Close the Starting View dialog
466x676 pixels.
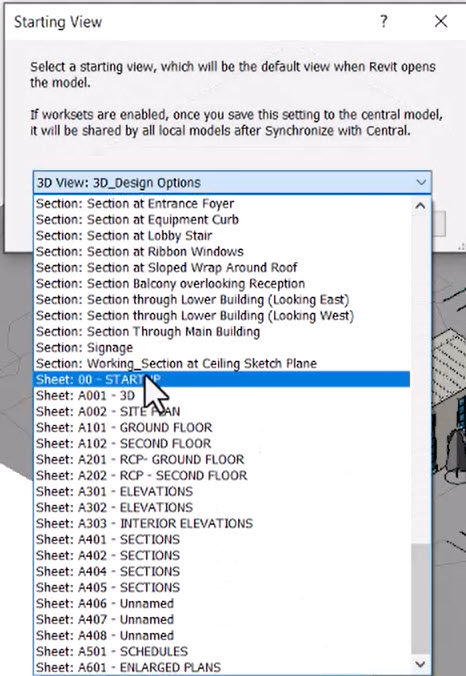(x=441, y=21)
